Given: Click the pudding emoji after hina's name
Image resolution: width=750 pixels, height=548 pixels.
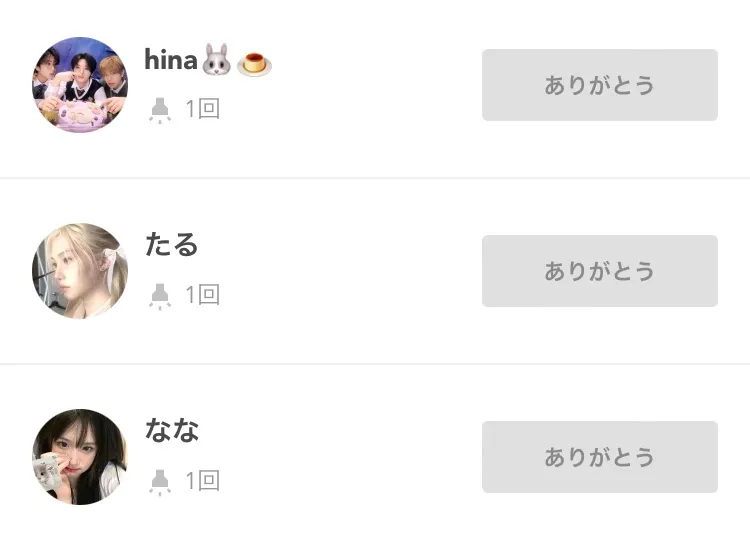Looking at the screenshot, I should pos(254,64).
